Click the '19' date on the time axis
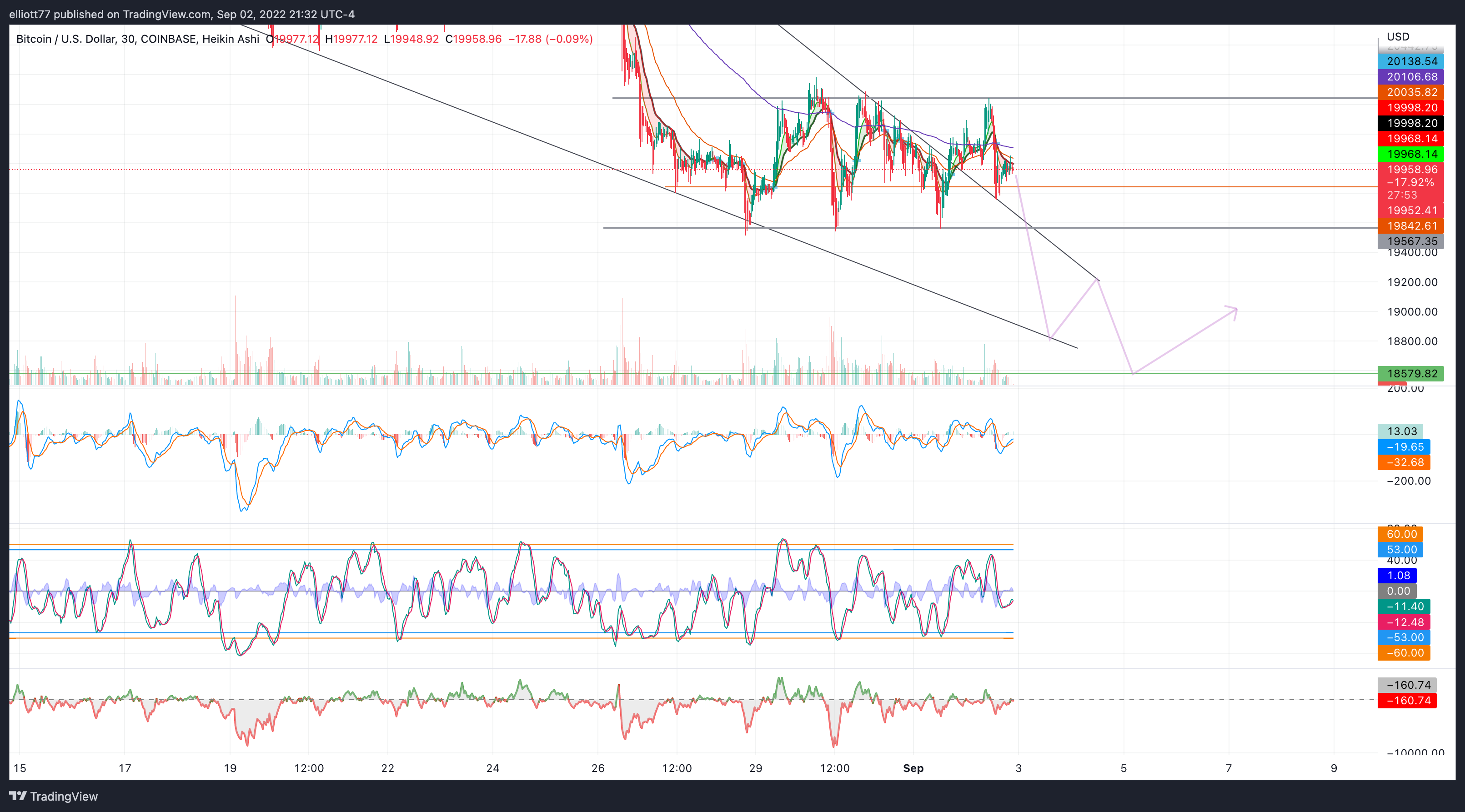Viewport: 1465px width, 812px height. pyautogui.click(x=230, y=768)
